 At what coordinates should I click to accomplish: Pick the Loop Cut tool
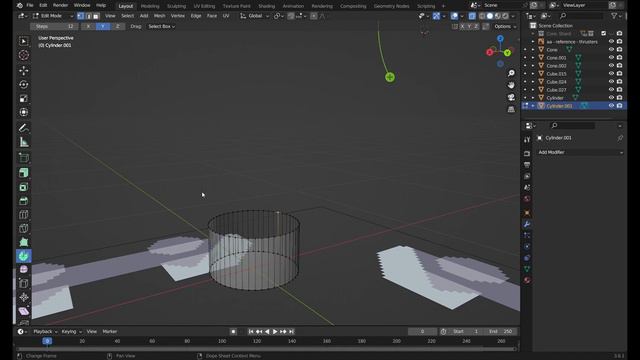point(24,215)
